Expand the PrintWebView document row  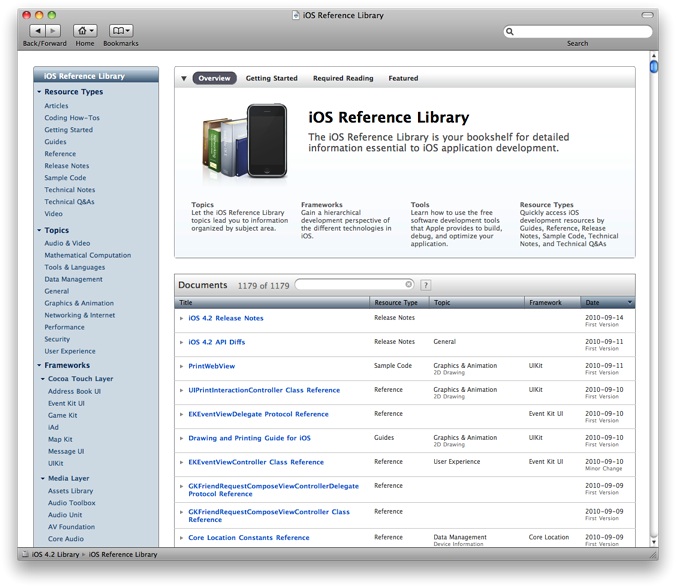point(182,366)
